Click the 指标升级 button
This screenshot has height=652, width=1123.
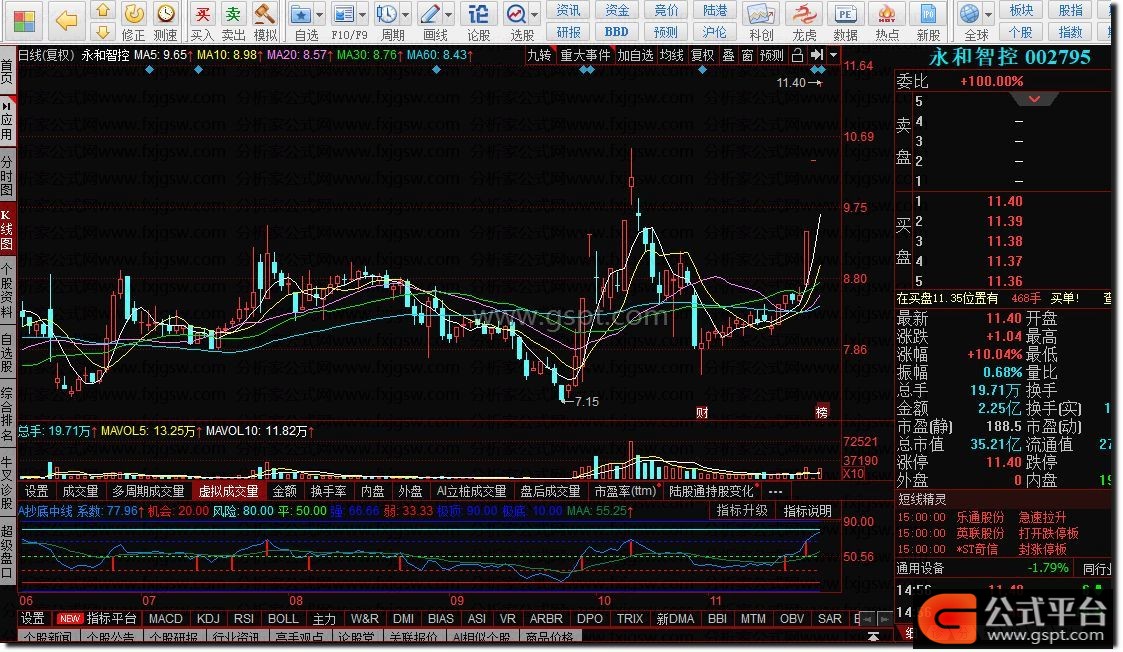tap(742, 511)
